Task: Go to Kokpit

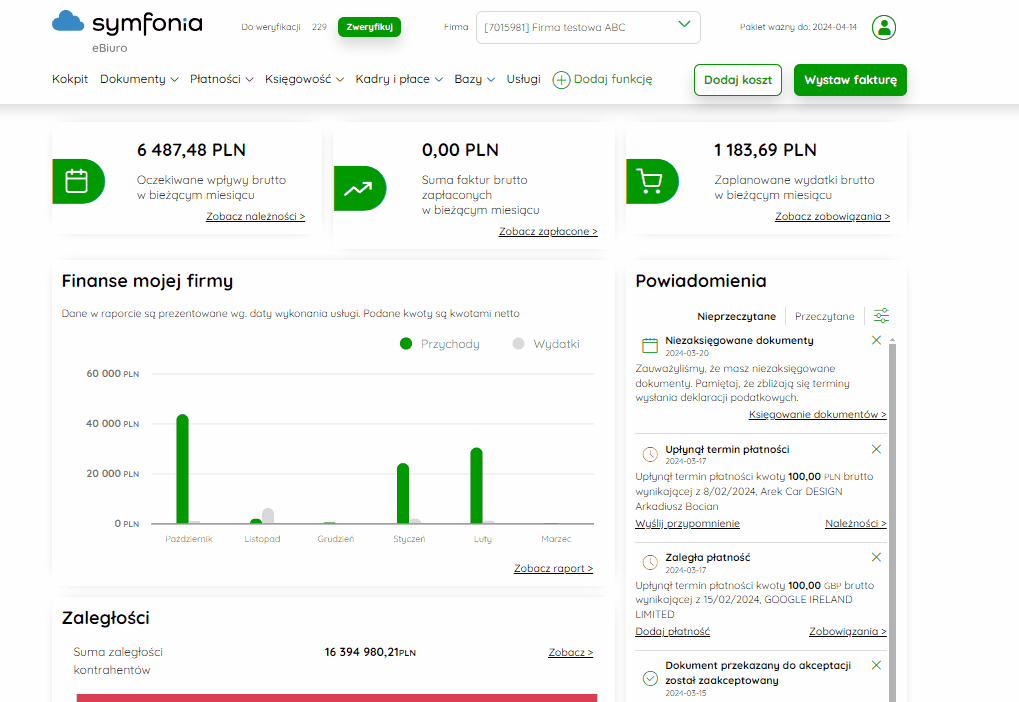Action: tap(70, 79)
